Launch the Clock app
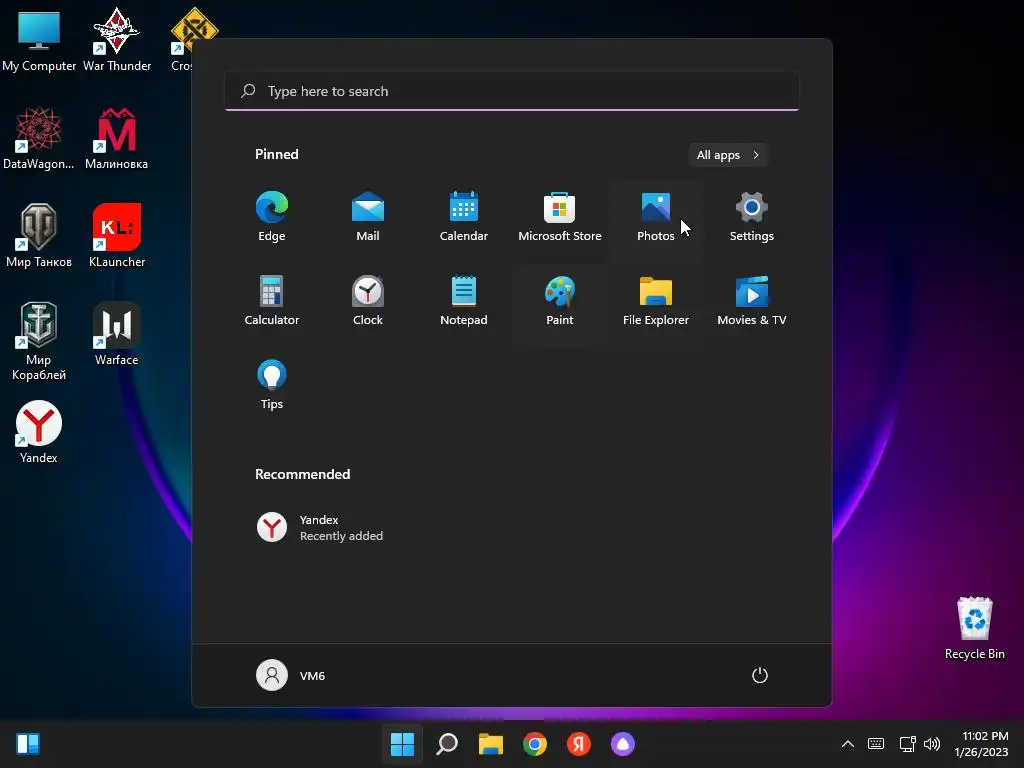 click(368, 301)
